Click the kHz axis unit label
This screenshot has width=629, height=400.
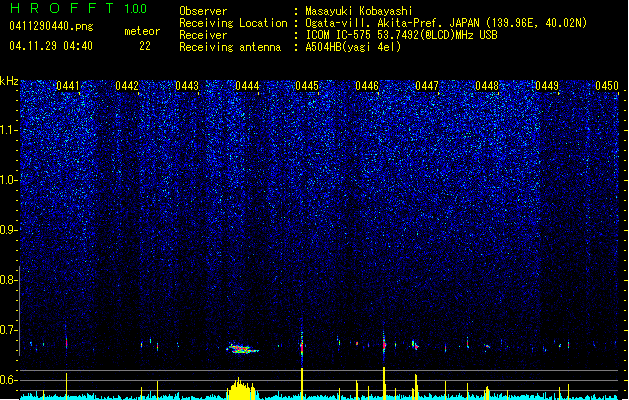9,81
